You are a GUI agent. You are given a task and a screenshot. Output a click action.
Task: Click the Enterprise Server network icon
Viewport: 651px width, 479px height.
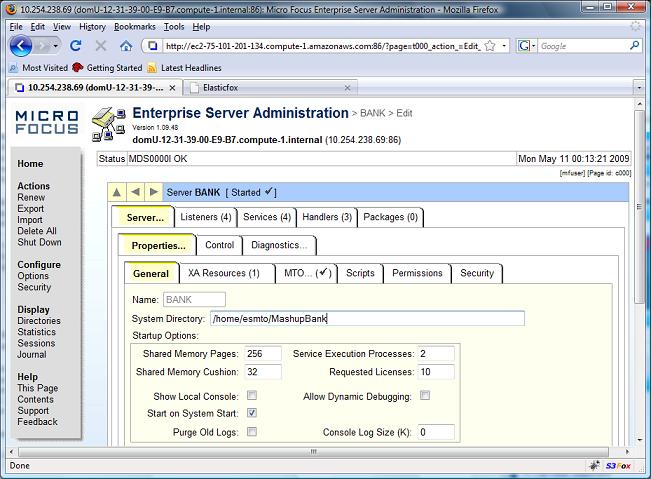(x=109, y=124)
